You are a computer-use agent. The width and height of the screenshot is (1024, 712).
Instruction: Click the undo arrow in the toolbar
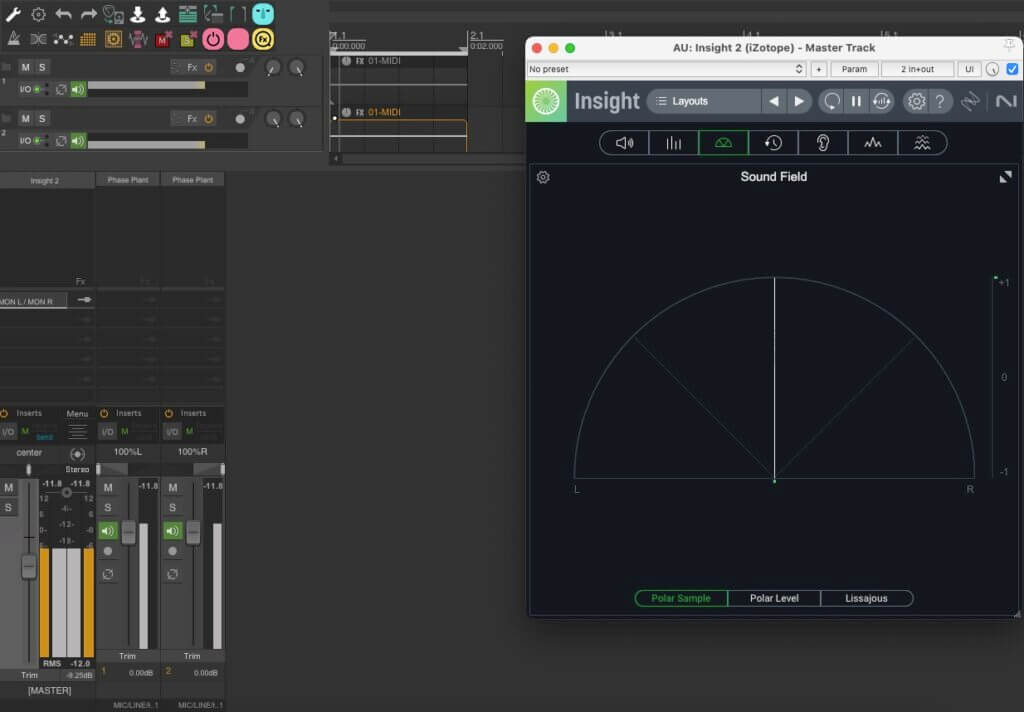[64, 14]
